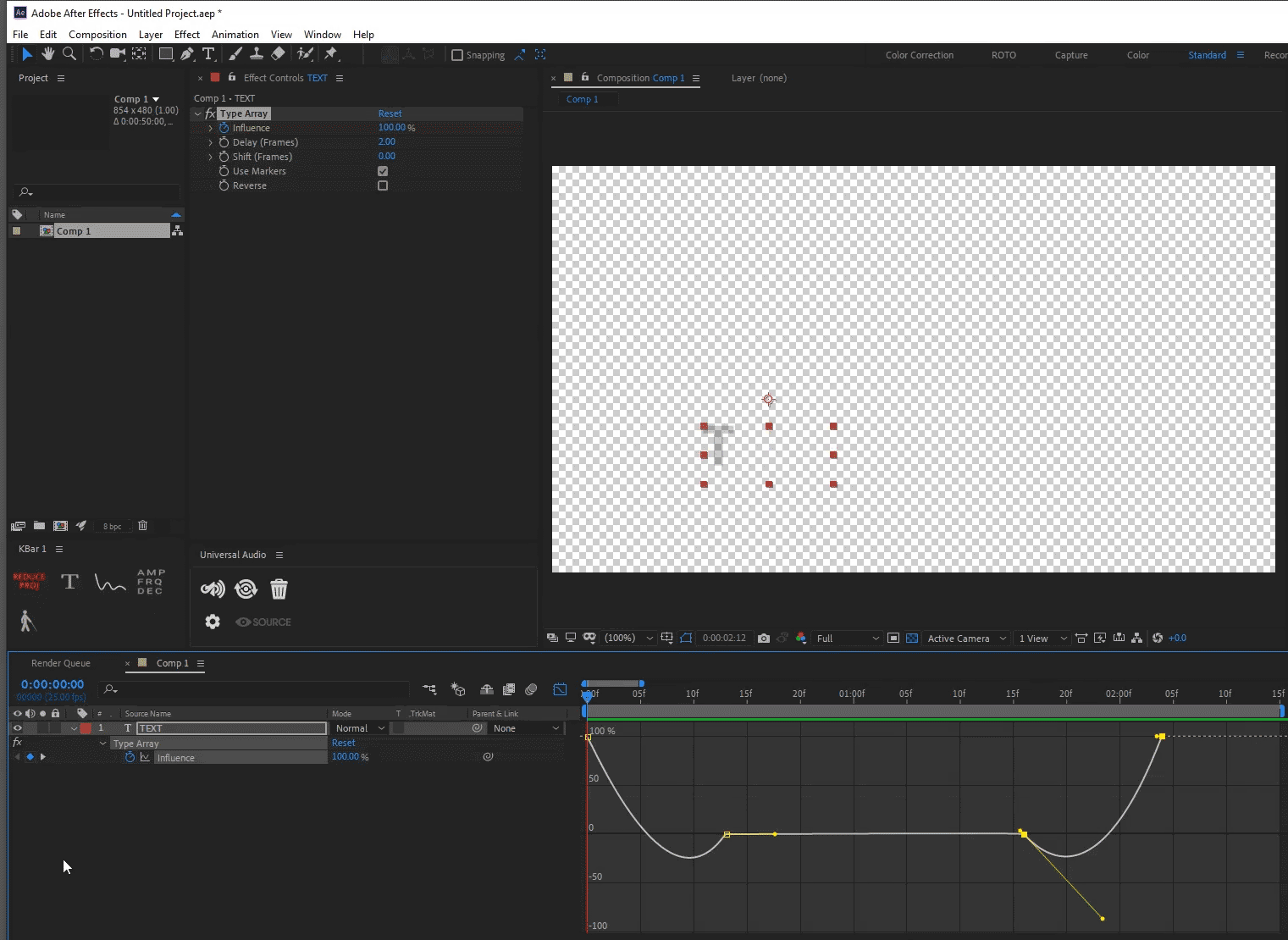This screenshot has height=940, width=1288.
Task: Select the Rectangle shape tool
Action: pyautogui.click(x=166, y=54)
